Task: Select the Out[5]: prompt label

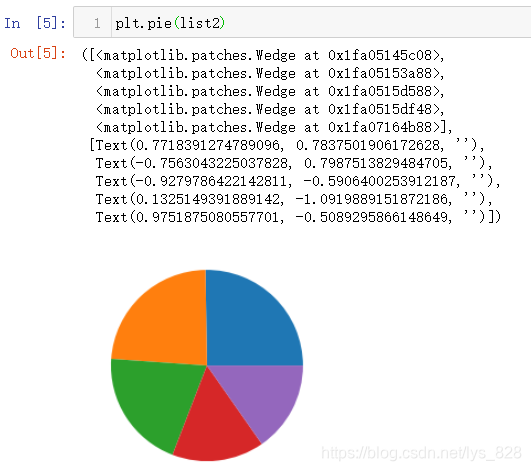Action: [38, 53]
